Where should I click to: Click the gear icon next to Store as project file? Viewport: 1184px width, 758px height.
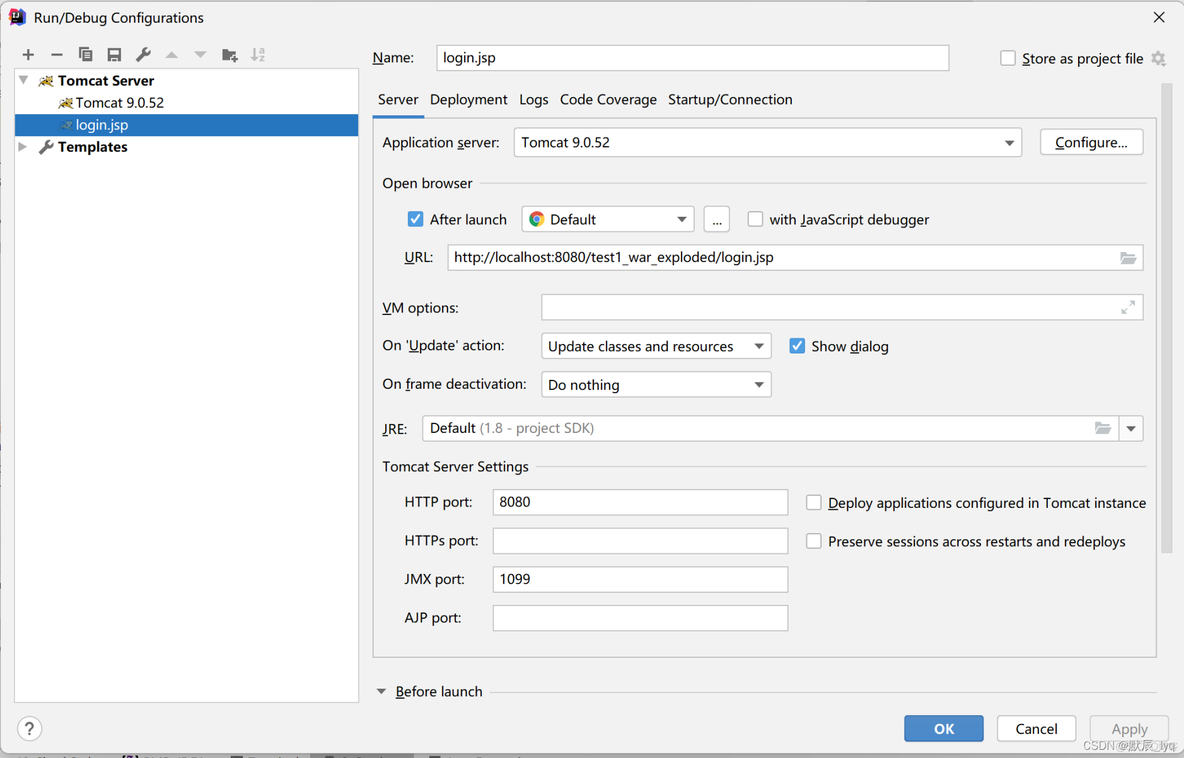[1158, 58]
